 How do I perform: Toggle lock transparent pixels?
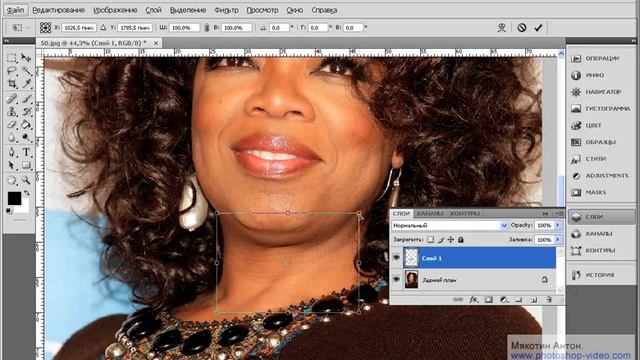click(431, 240)
